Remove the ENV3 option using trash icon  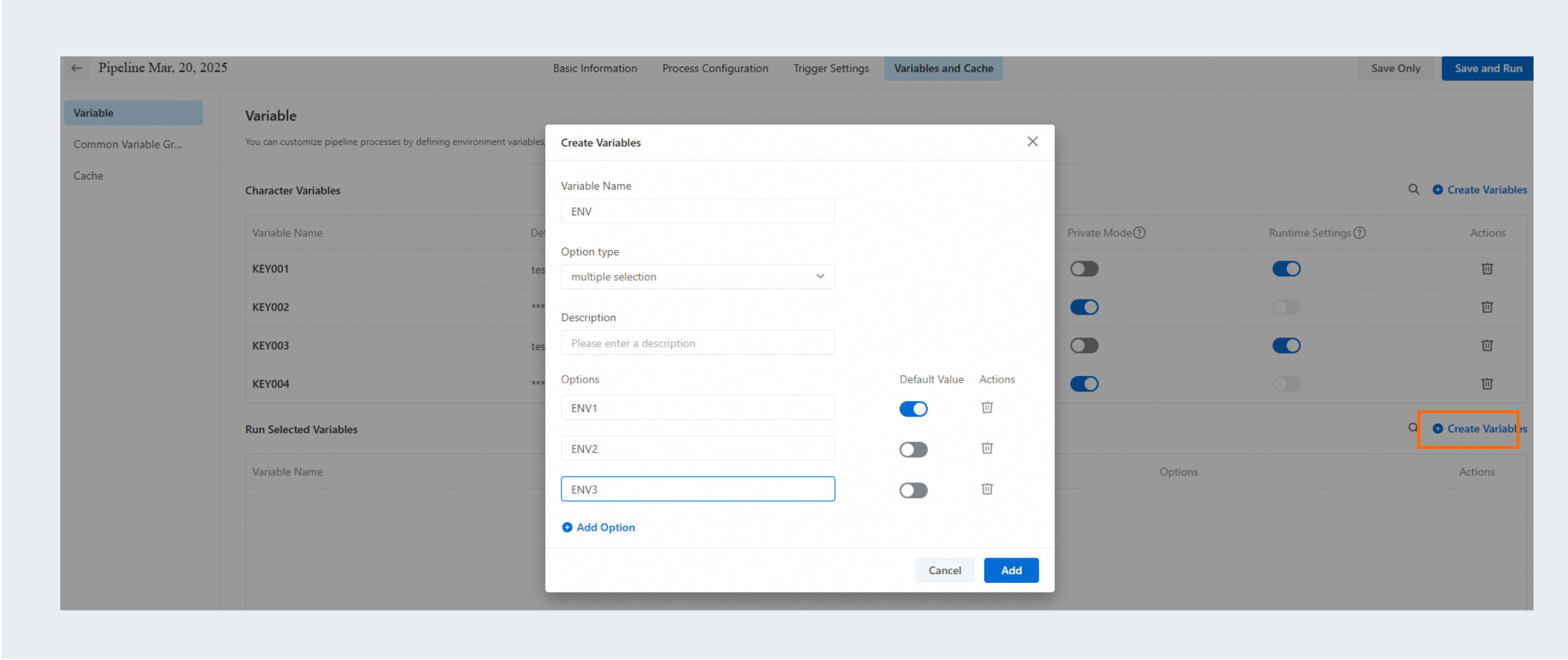coord(986,489)
